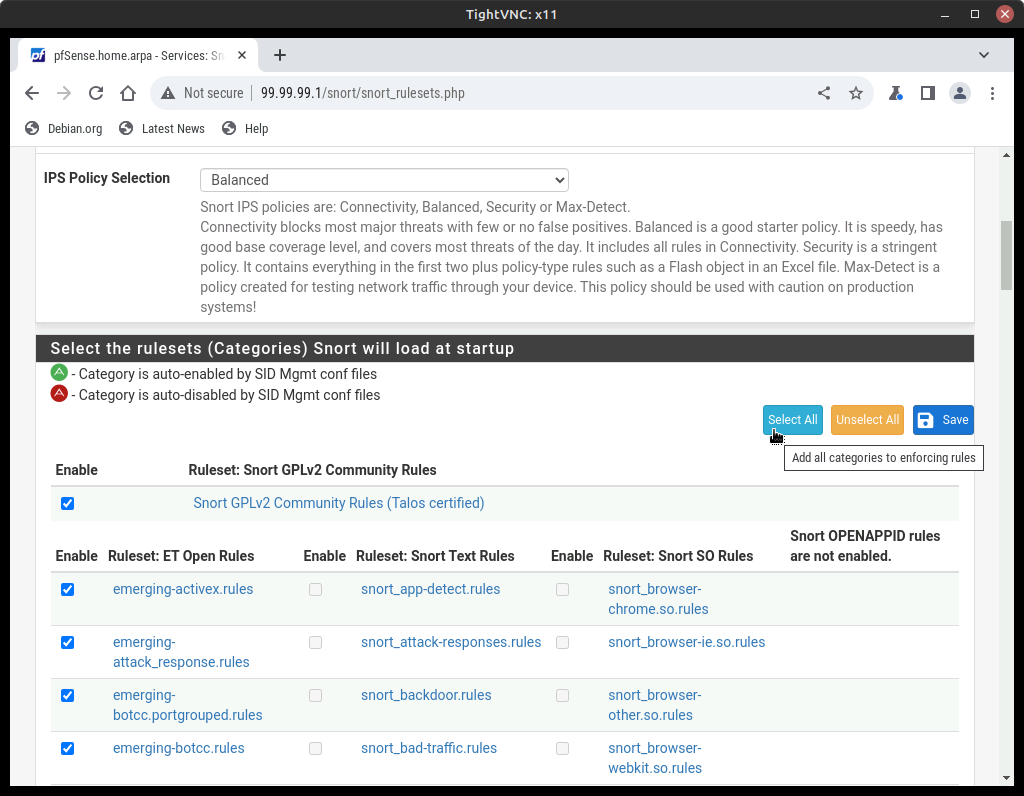Open snort_browser-webkit.so.rules link
Screen dimensions: 1024x796
[655, 758]
